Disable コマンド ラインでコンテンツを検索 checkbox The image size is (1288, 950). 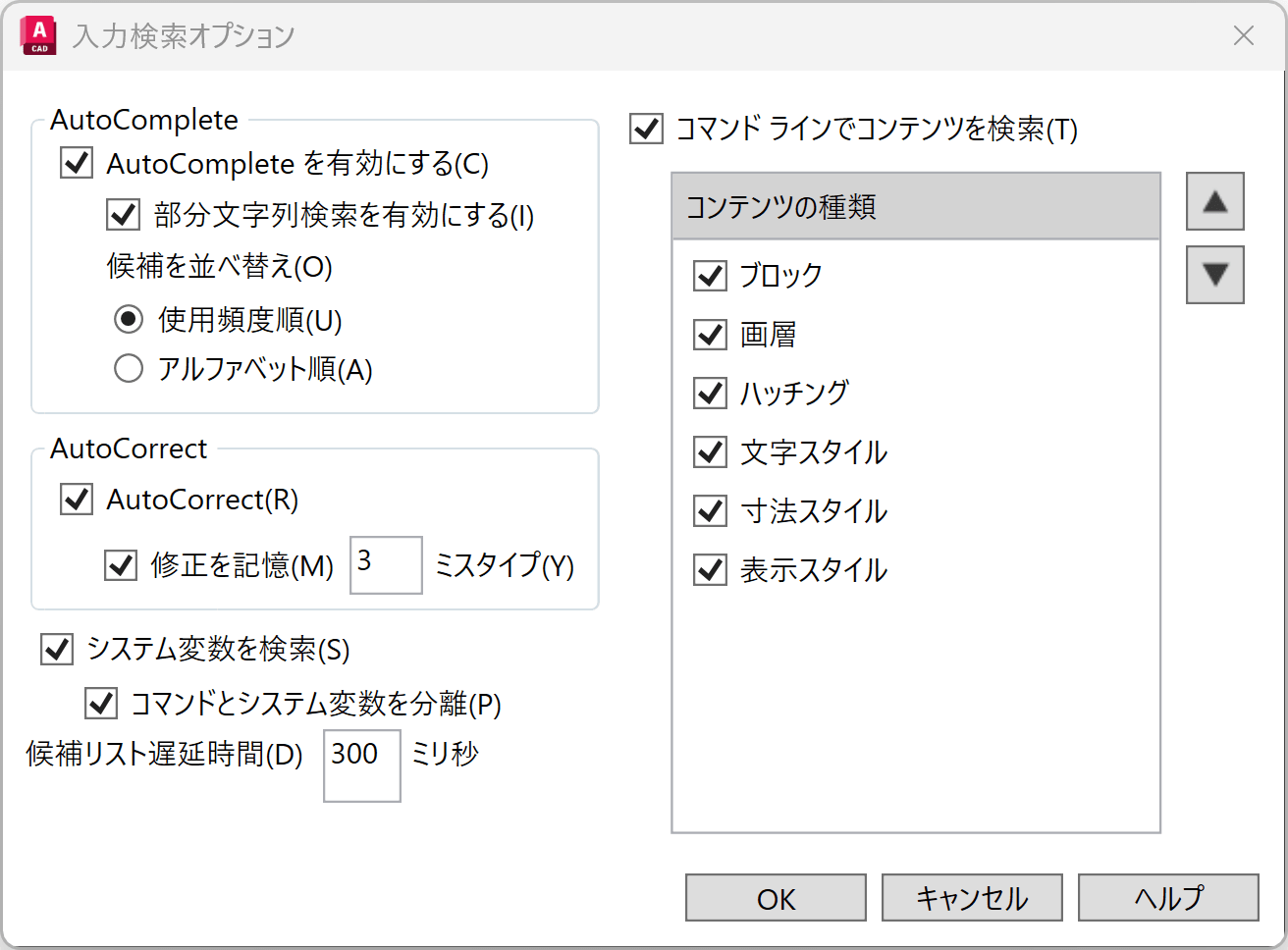[646, 129]
